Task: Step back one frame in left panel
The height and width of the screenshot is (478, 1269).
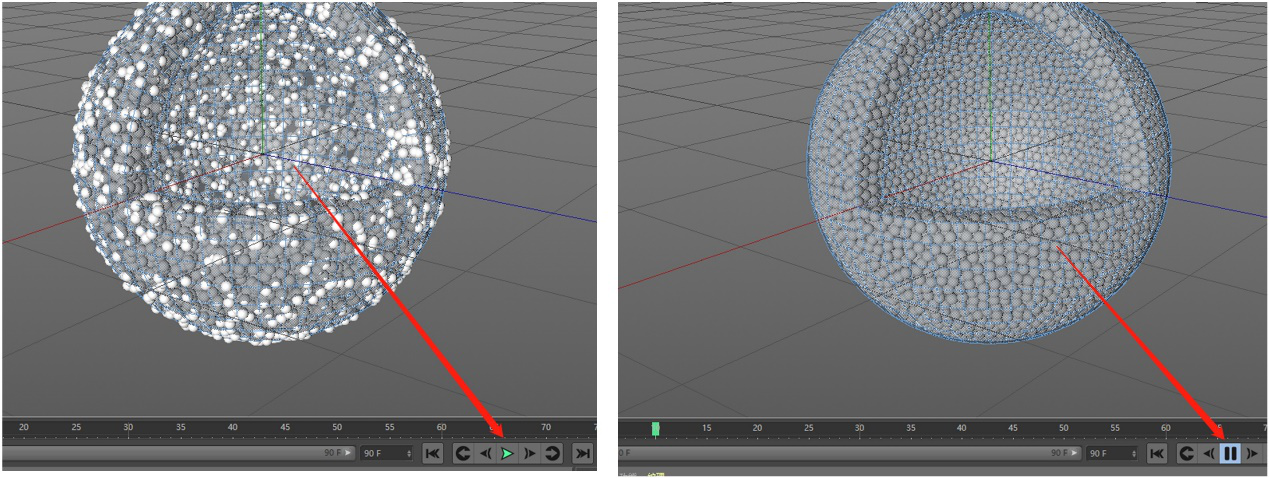Action: (485, 454)
